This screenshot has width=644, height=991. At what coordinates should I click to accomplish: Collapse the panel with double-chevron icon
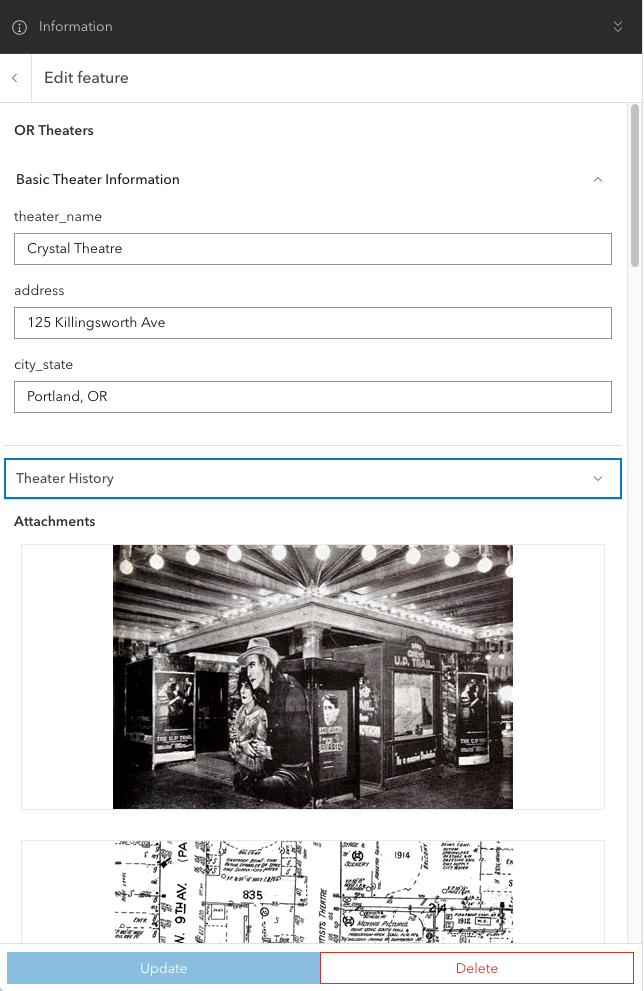[617, 27]
